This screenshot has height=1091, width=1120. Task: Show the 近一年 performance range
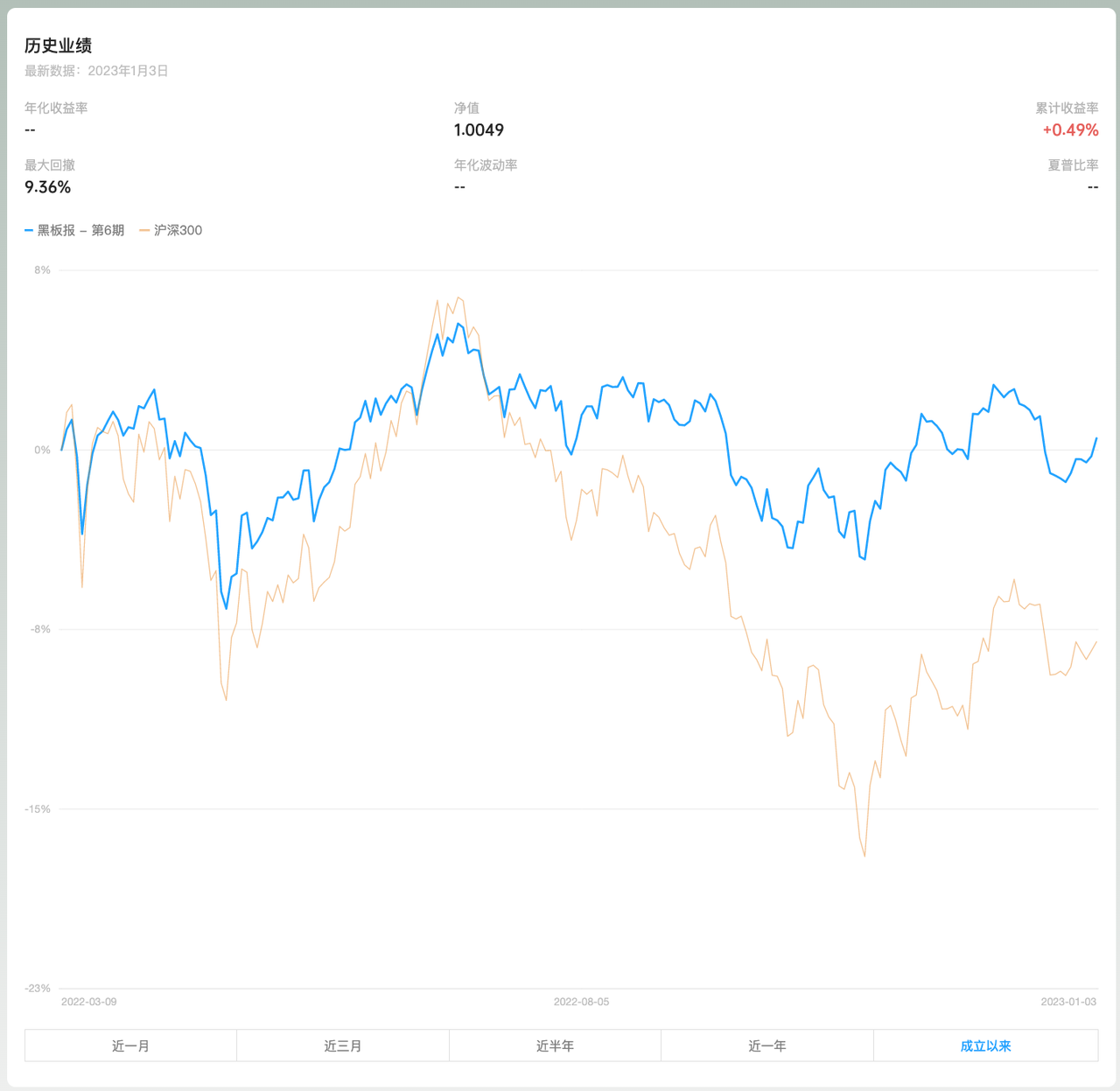point(767,1046)
